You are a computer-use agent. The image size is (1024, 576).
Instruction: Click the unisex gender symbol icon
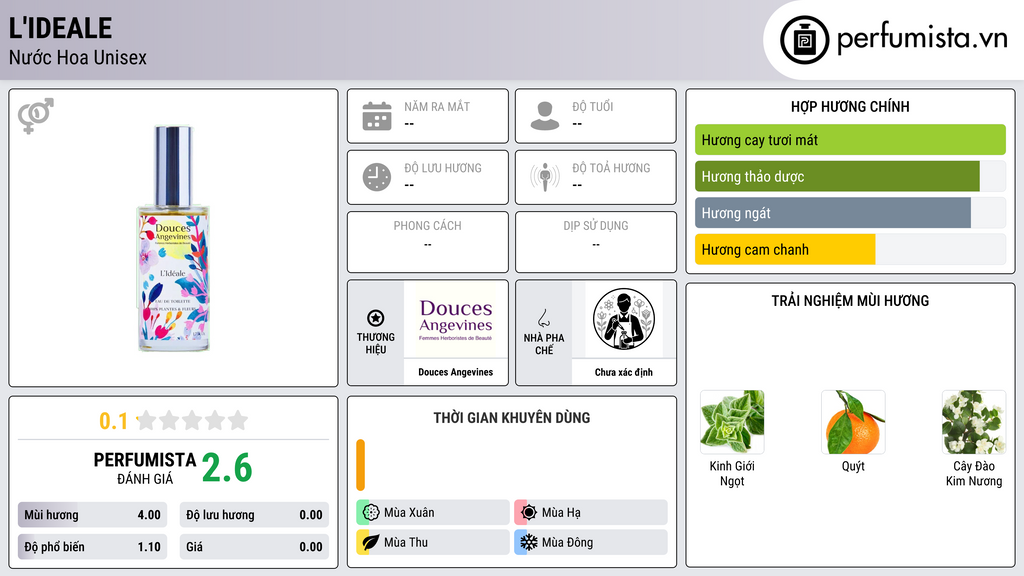point(36,116)
